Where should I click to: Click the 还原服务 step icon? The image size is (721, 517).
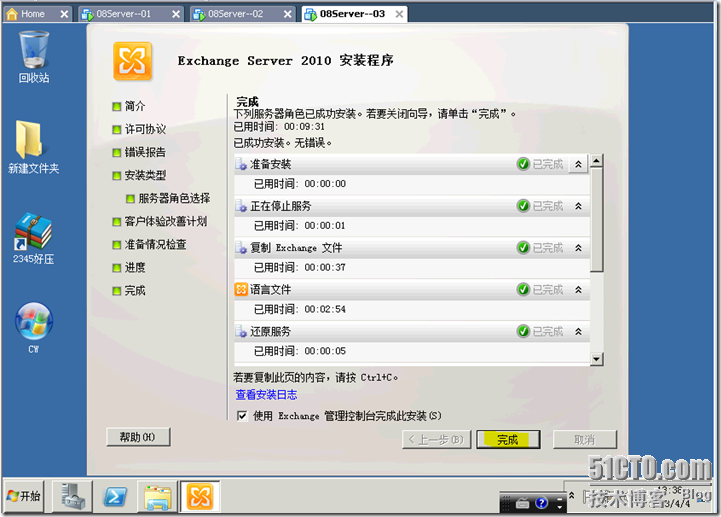241,331
